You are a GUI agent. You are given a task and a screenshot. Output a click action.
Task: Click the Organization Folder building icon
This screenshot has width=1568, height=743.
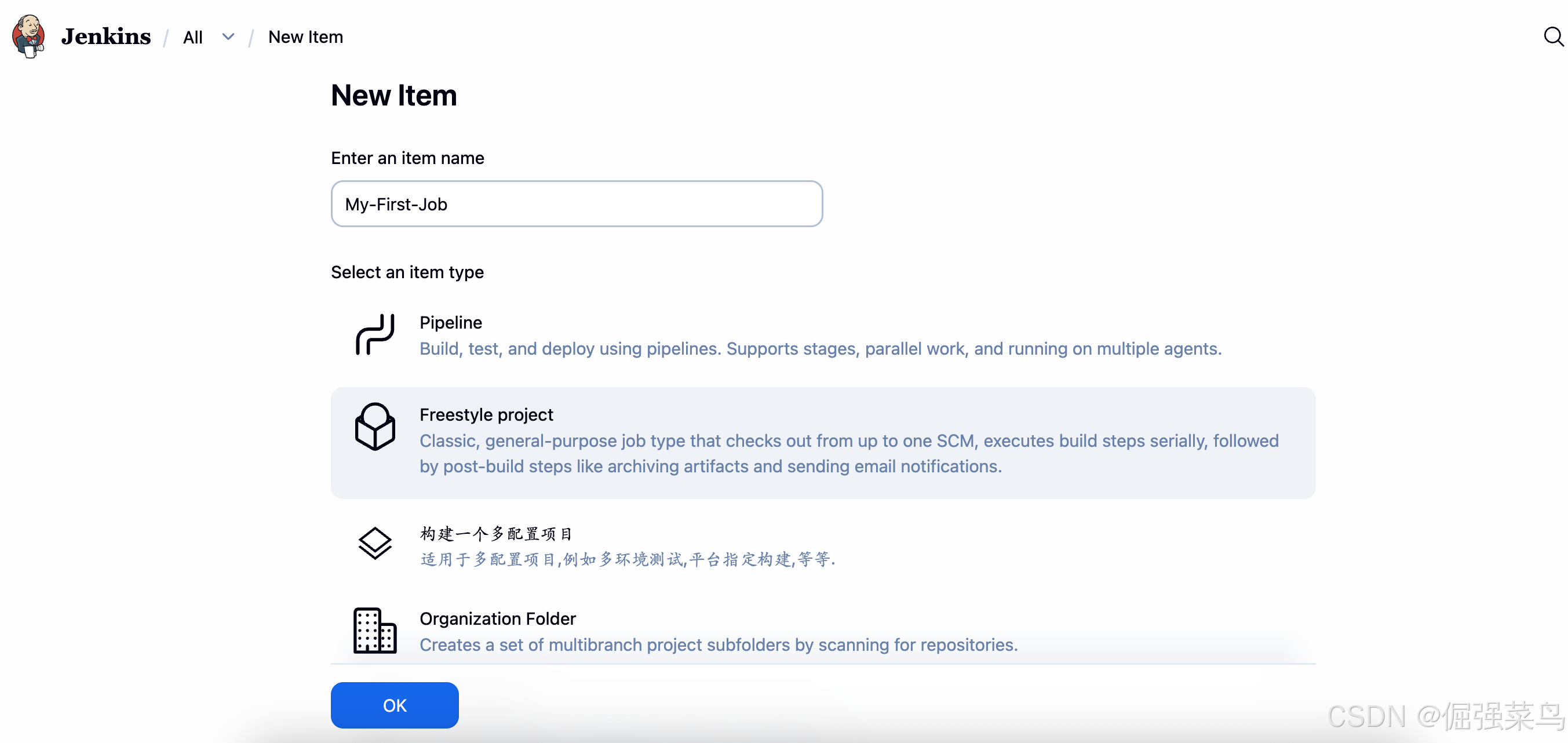pyautogui.click(x=375, y=631)
